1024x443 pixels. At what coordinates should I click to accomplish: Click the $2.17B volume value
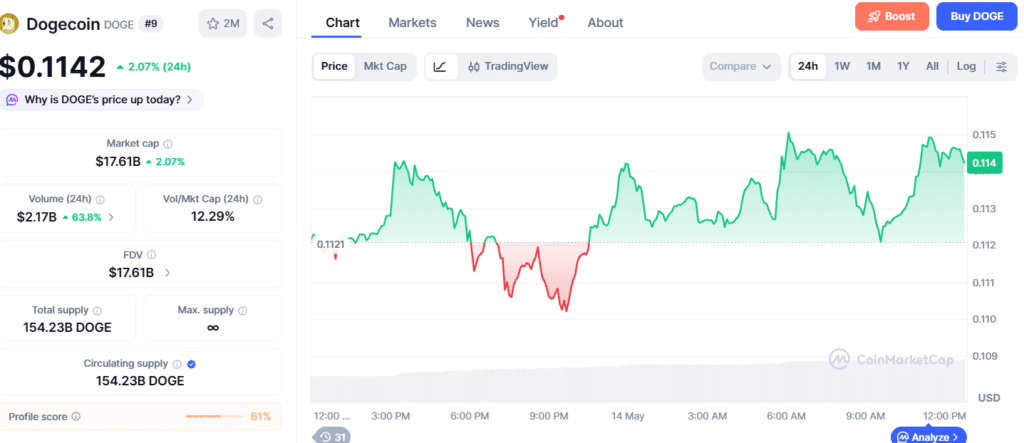tap(37, 218)
